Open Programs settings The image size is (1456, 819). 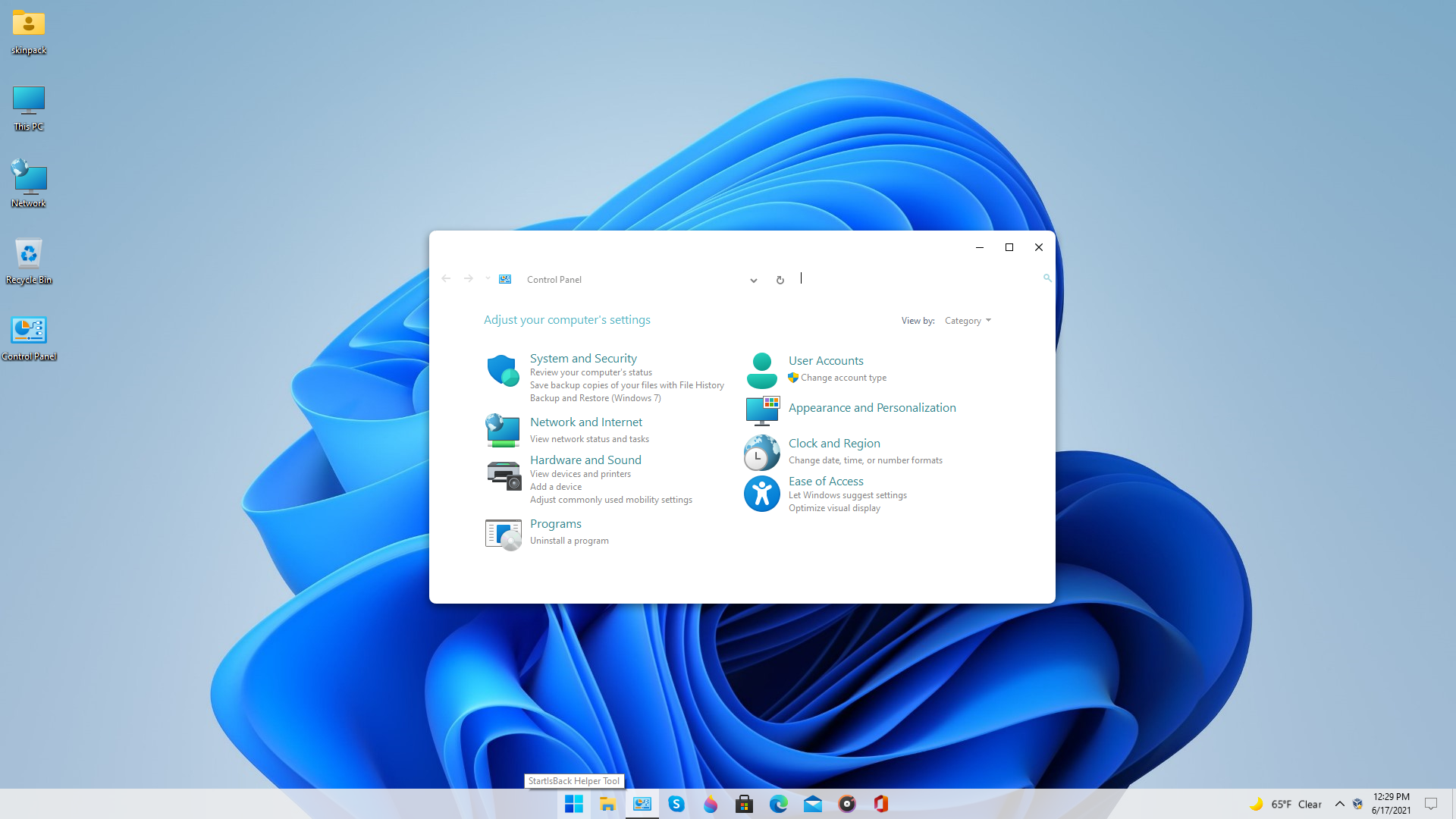(x=555, y=523)
